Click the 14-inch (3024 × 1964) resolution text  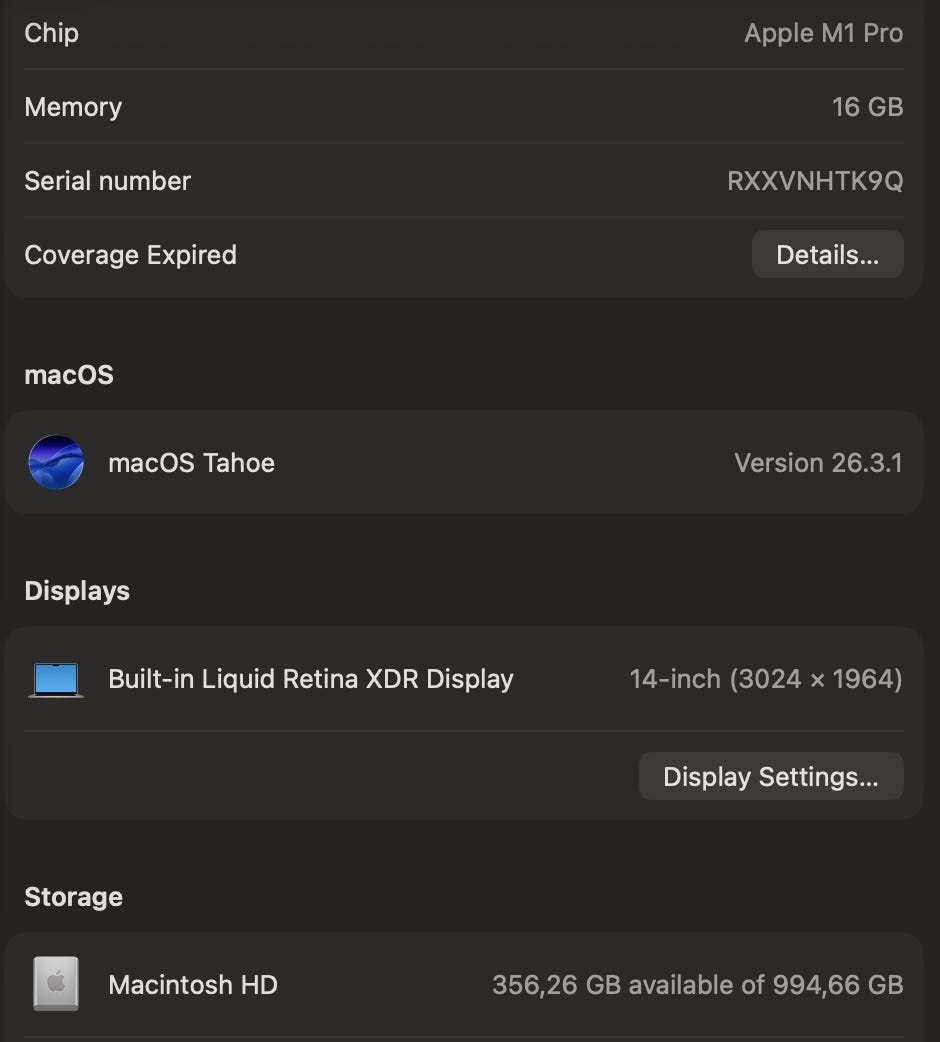(765, 679)
